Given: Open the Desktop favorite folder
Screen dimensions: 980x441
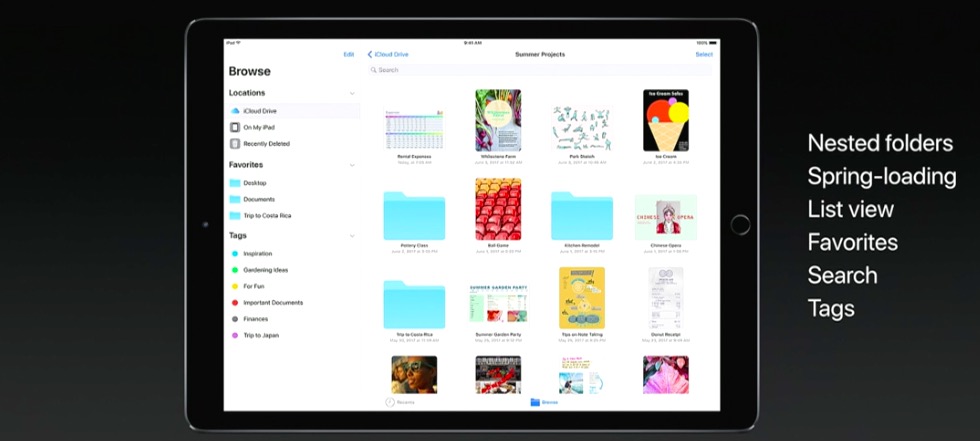Looking at the screenshot, I should 254,183.
